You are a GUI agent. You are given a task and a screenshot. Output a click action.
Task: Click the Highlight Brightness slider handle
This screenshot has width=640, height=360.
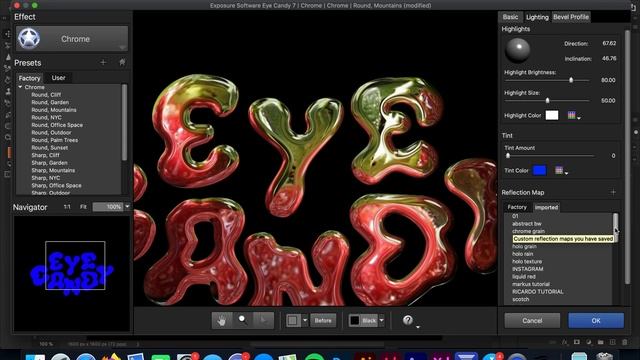(x=571, y=80)
